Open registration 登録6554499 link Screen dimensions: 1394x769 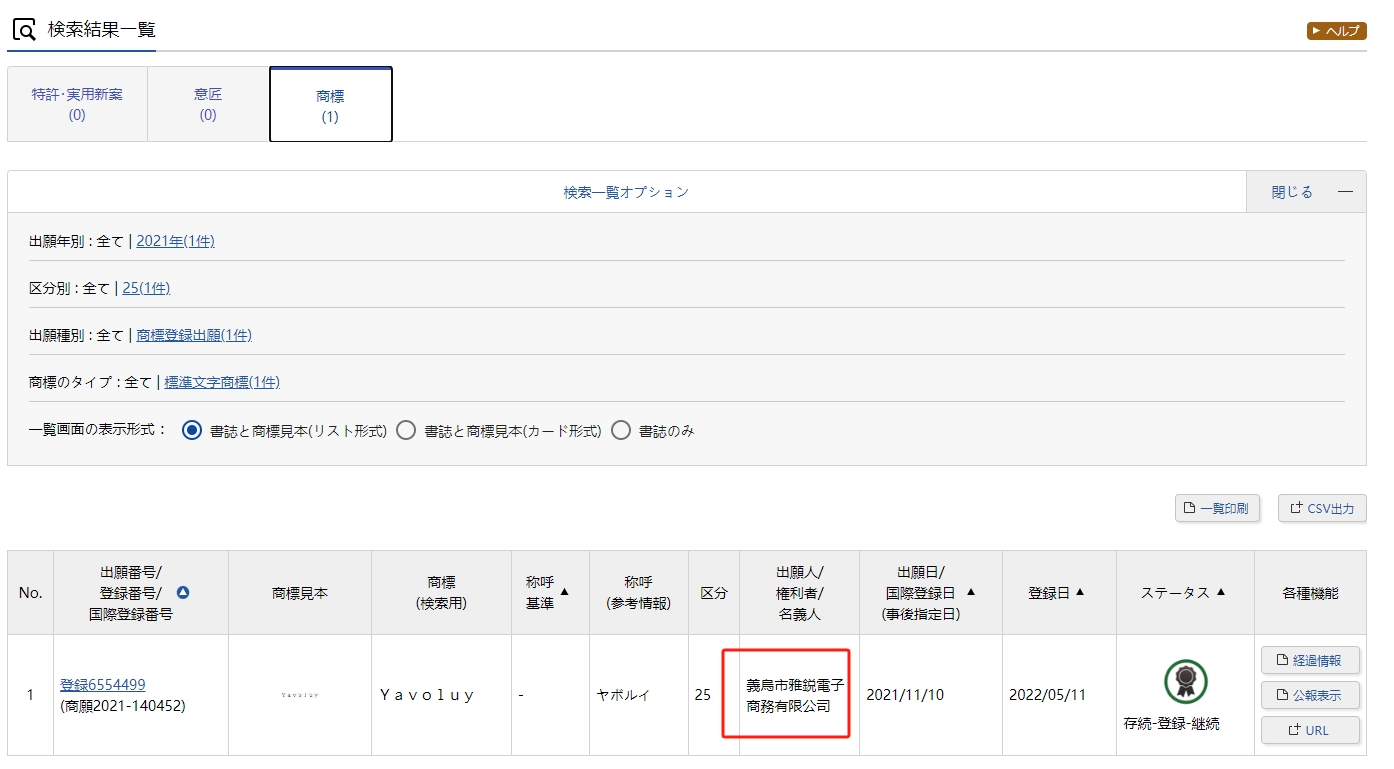click(103, 685)
